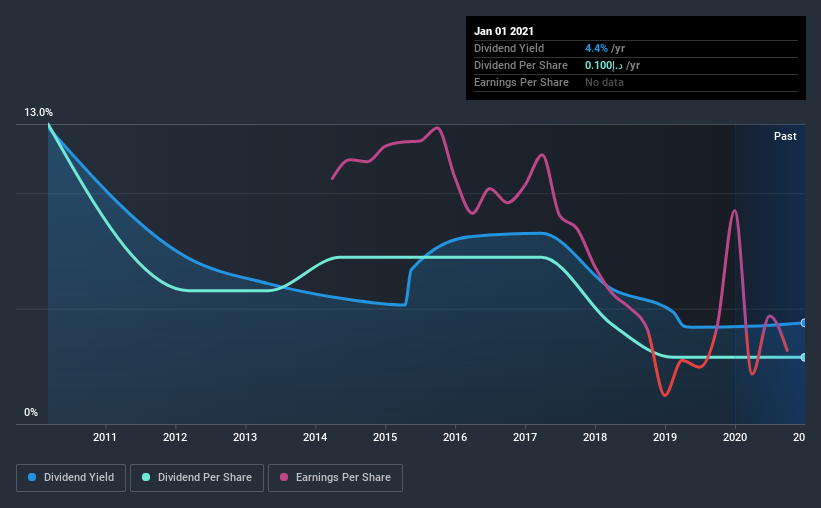Viewport: 821px width, 508px height.
Task: Click the 2013 x-axis label
Action: click(245, 437)
